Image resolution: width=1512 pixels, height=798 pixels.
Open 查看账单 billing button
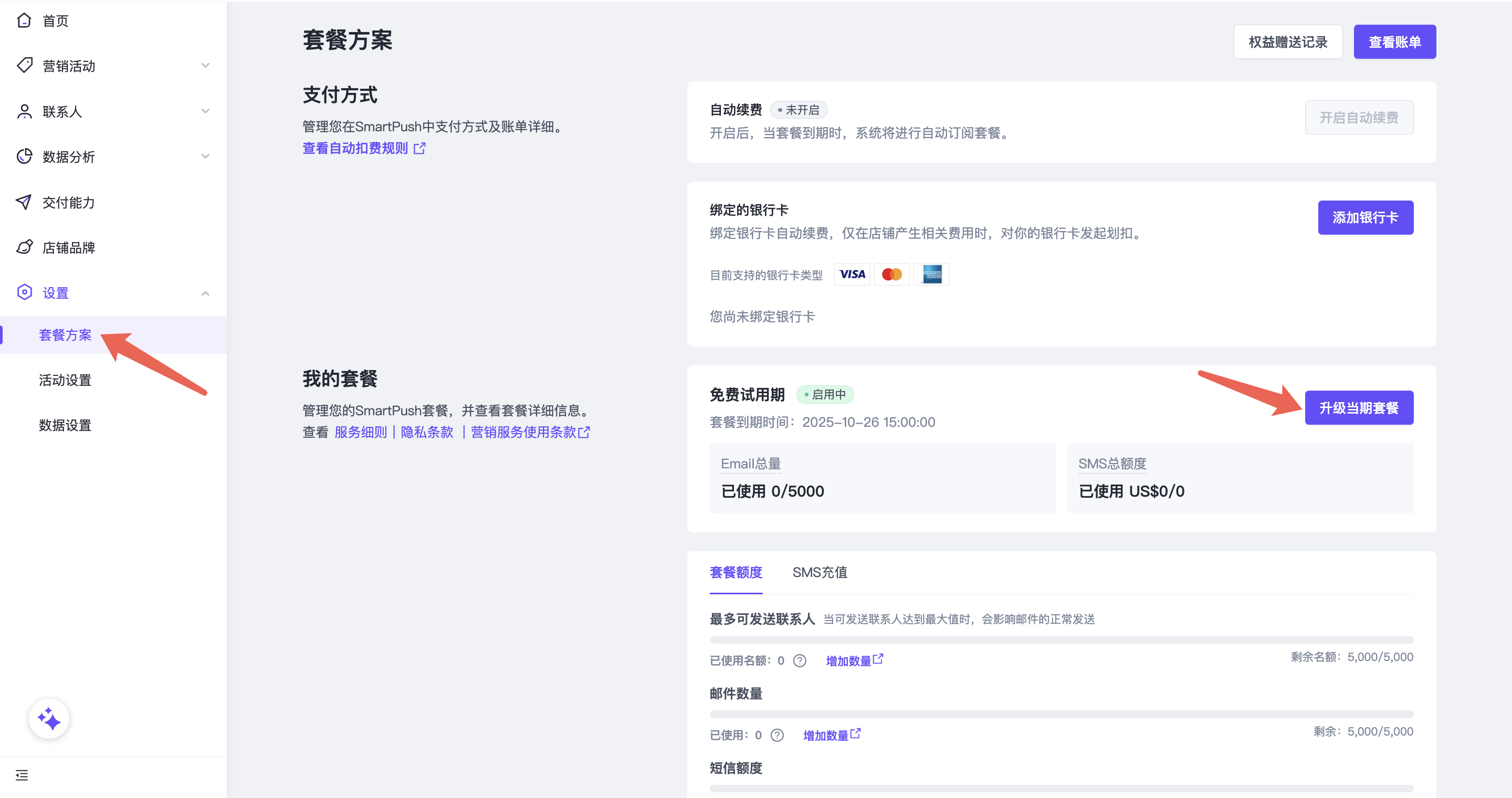pos(1395,41)
